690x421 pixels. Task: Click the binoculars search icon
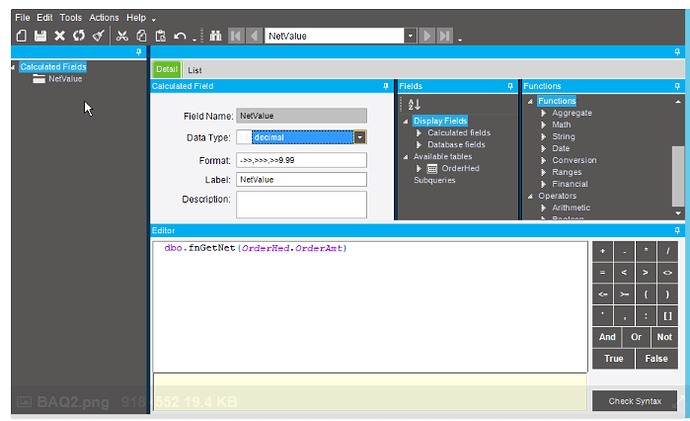[x=215, y=36]
